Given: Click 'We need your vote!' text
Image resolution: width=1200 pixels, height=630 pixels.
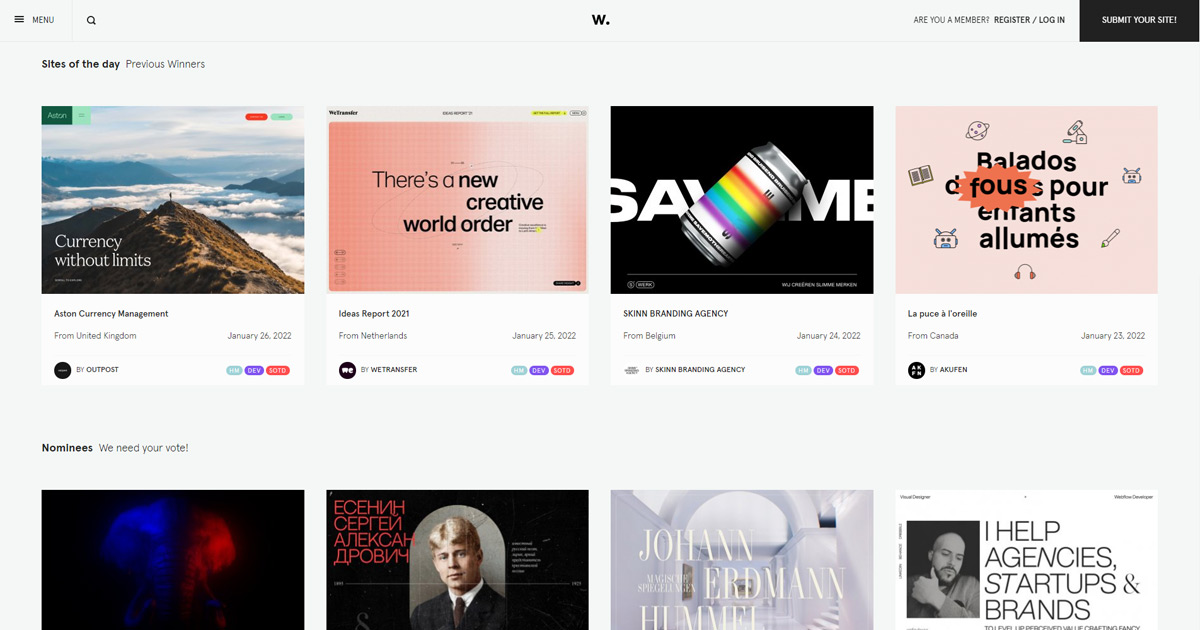Looking at the screenshot, I should coord(144,448).
